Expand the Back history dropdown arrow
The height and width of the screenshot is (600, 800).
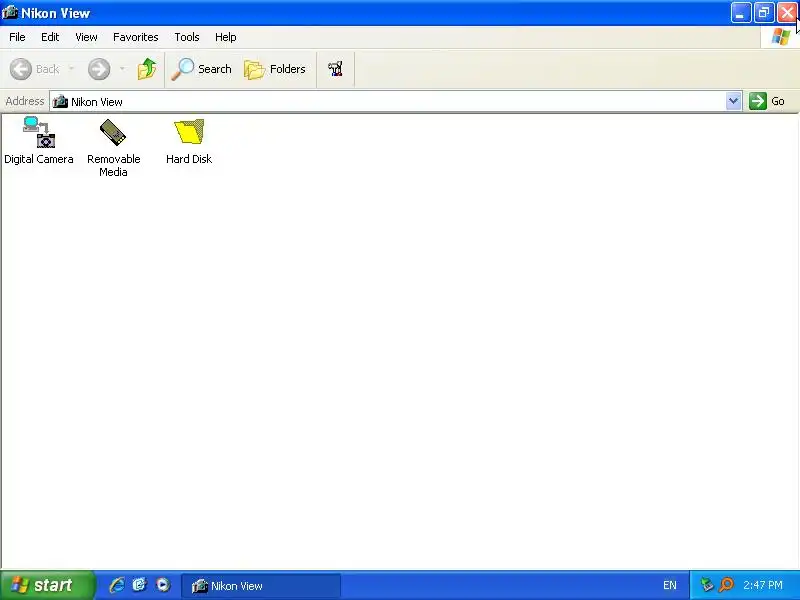(x=71, y=69)
